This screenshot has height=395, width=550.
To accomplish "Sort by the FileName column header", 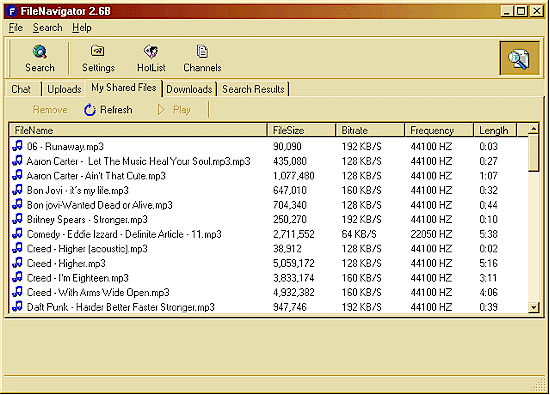I will (x=138, y=130).
